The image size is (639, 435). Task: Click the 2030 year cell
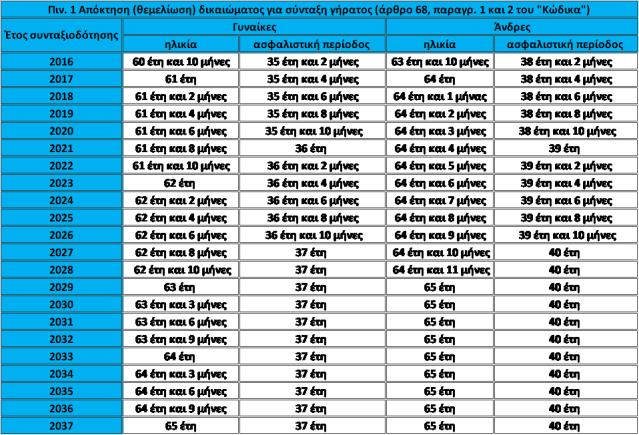coord(61,304)
